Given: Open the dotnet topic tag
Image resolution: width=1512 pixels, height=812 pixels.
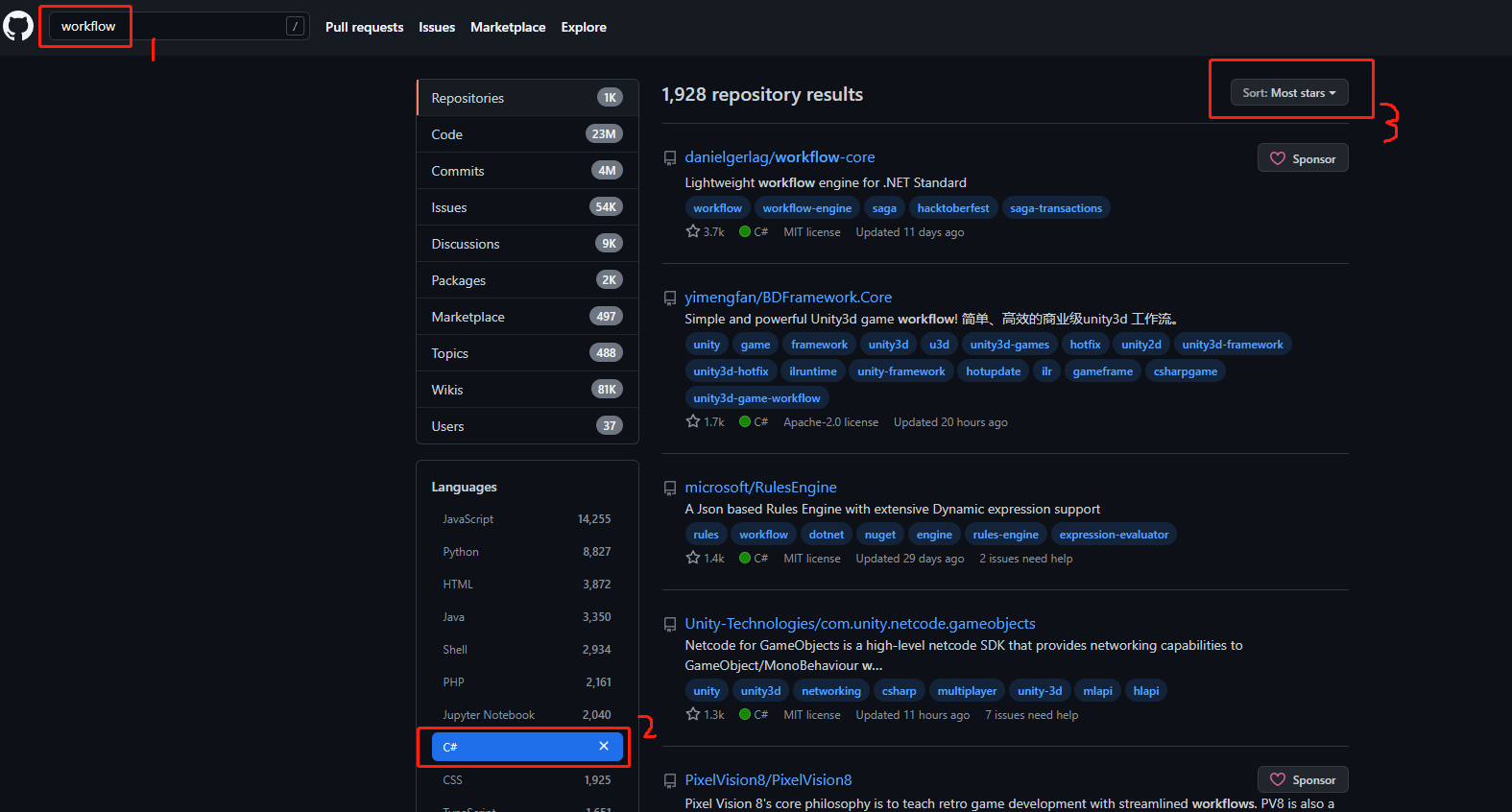Looking at the screenshot, I should (x=826, y=535).
